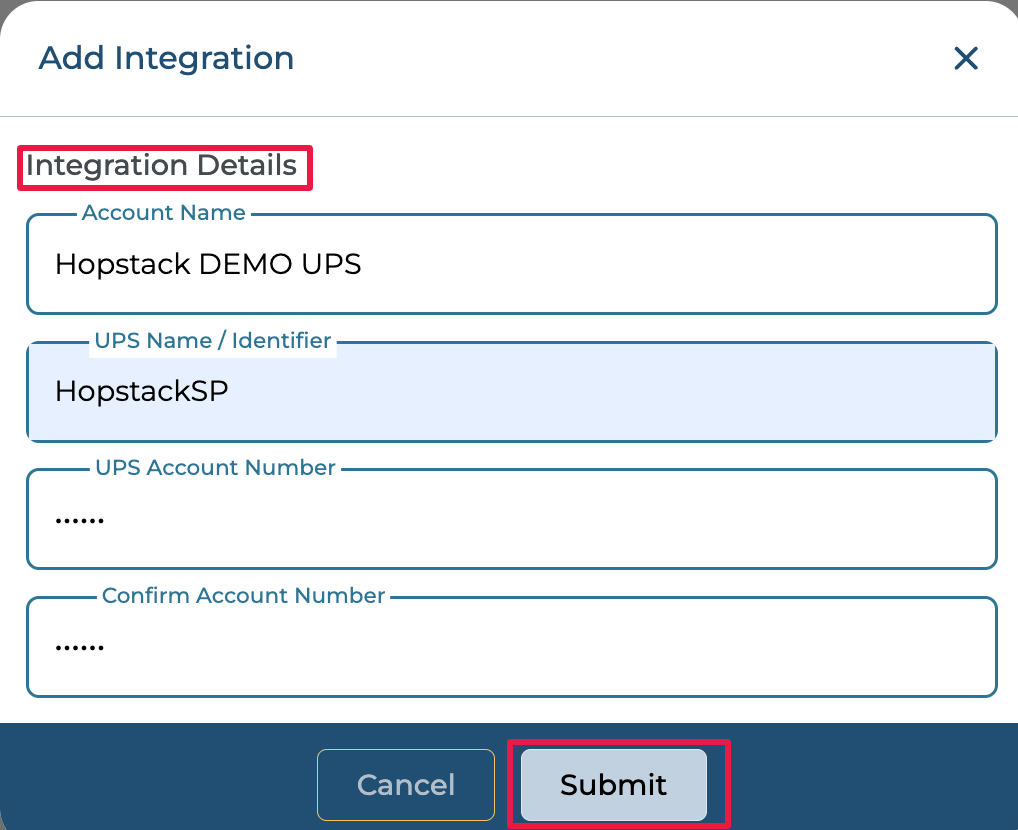Click masked dots in Confirm Account Number

[79, 648]
